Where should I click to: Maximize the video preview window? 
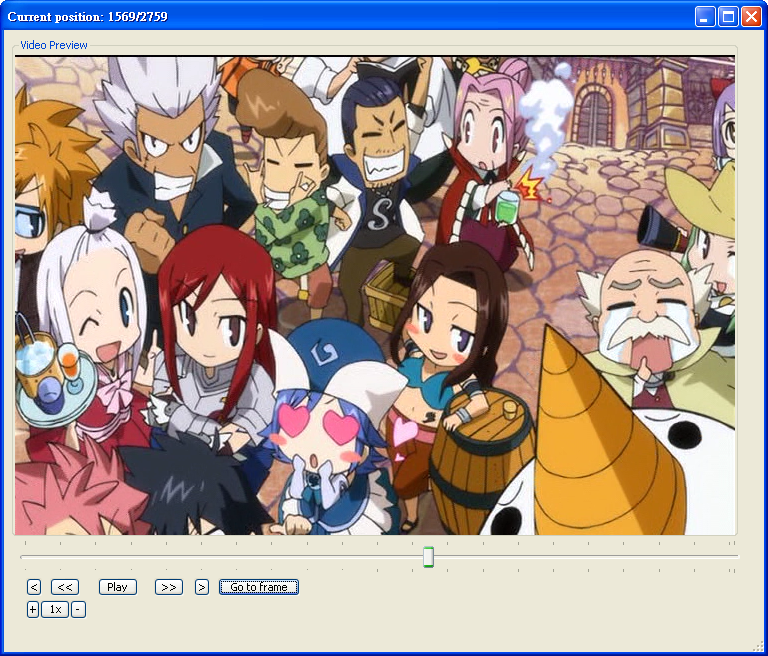728,17
